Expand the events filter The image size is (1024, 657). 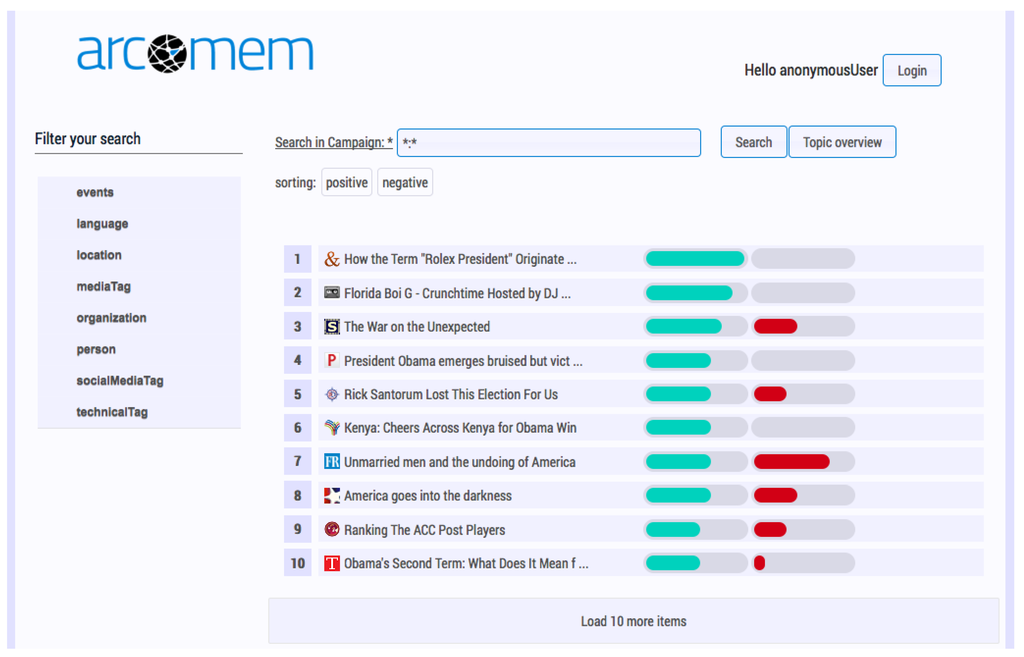point(95,193)
